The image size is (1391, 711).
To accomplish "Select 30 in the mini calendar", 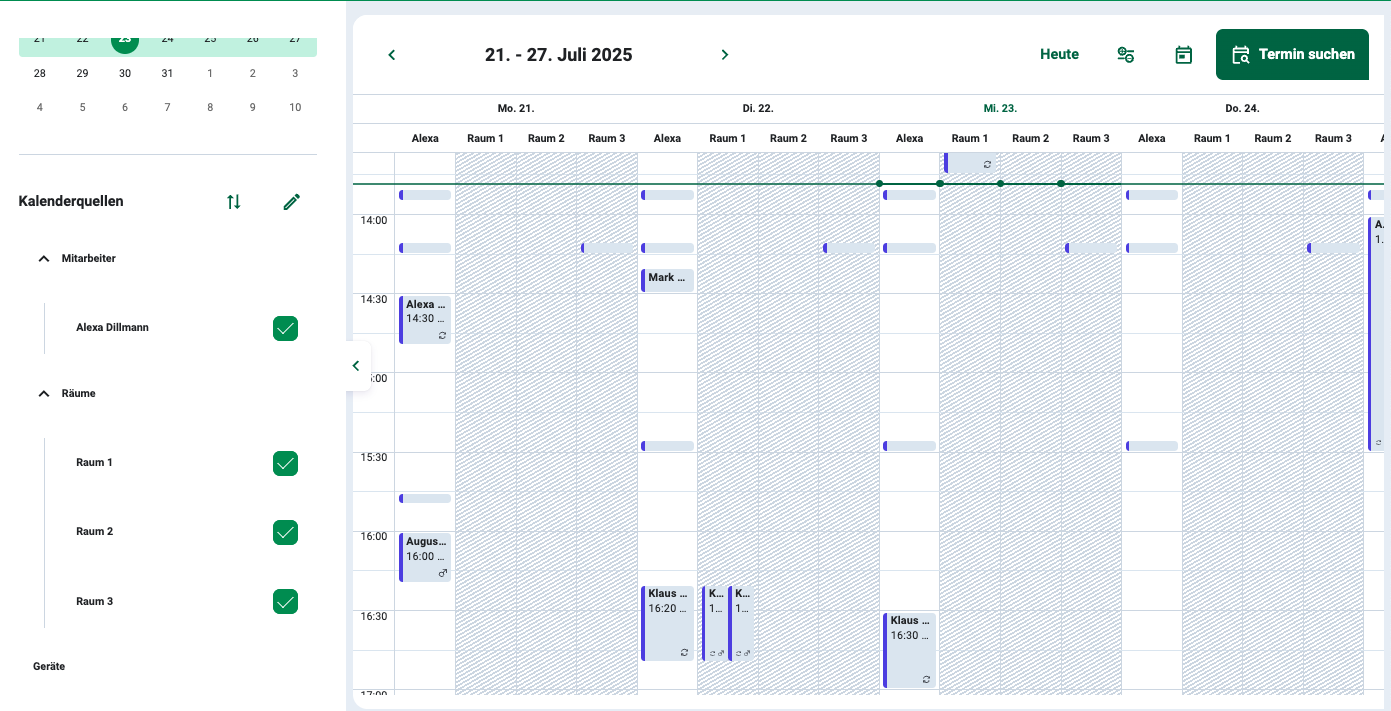I will click(125, 73).
